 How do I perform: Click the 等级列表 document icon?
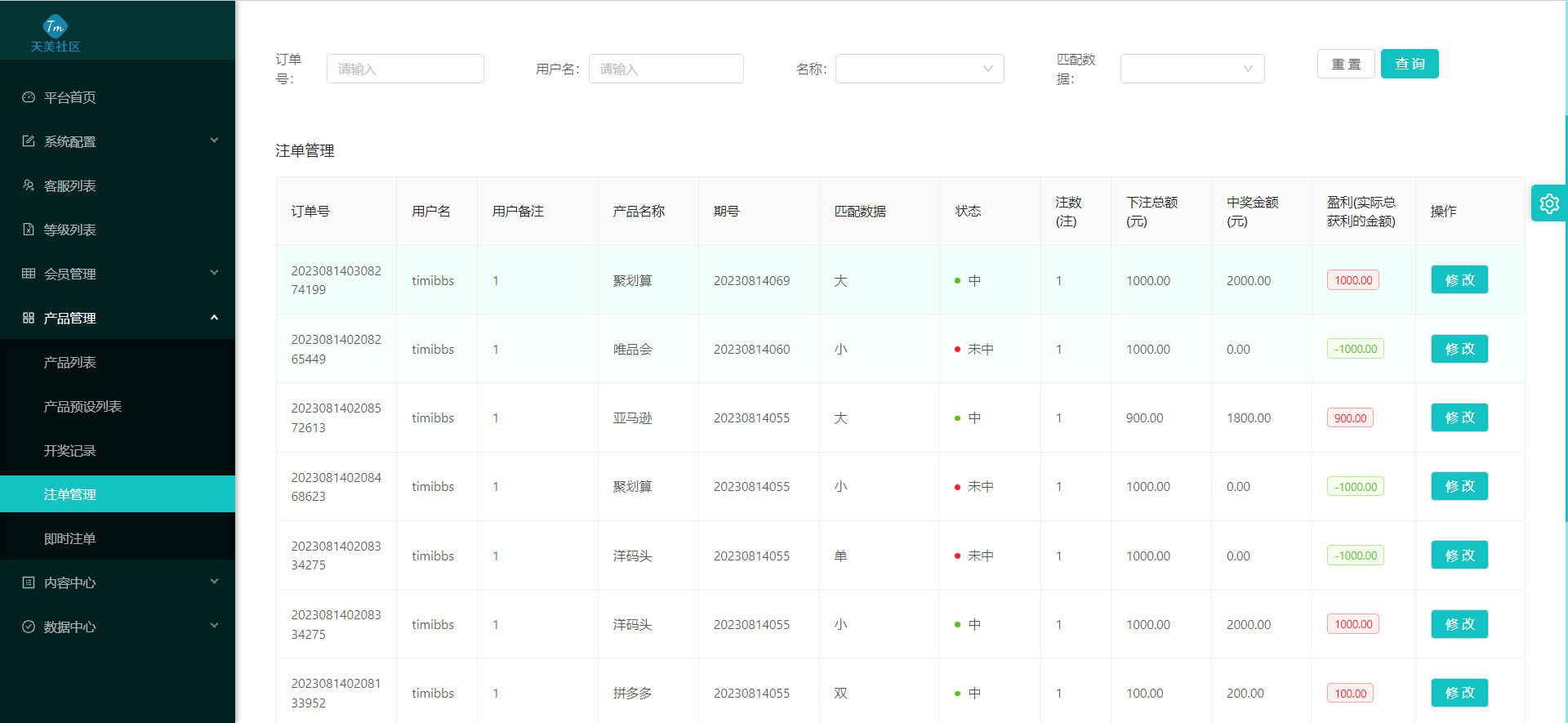coord(29,230)
